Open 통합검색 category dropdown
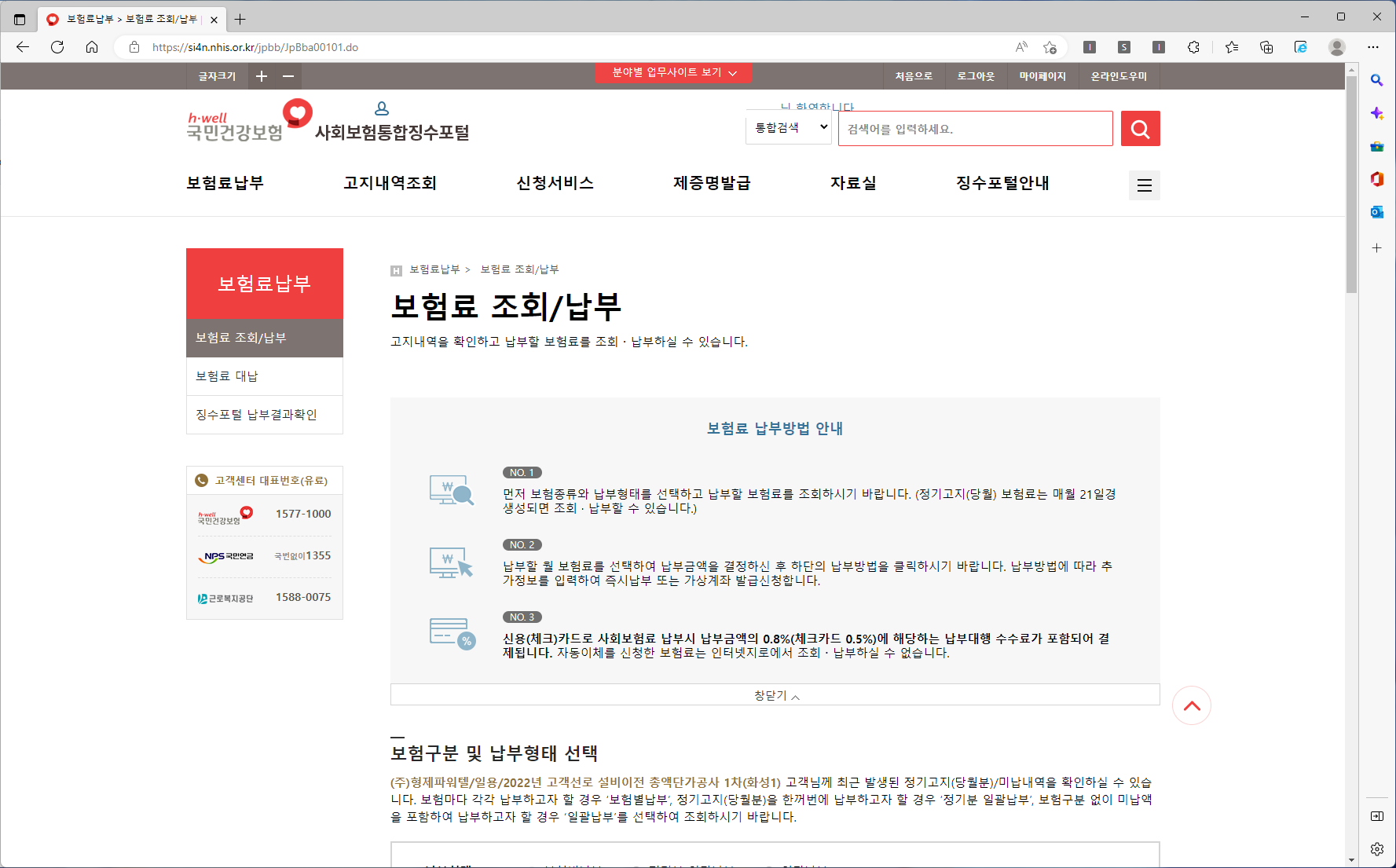The height and width of the screenshot is (868, 1396). point(789,127)
